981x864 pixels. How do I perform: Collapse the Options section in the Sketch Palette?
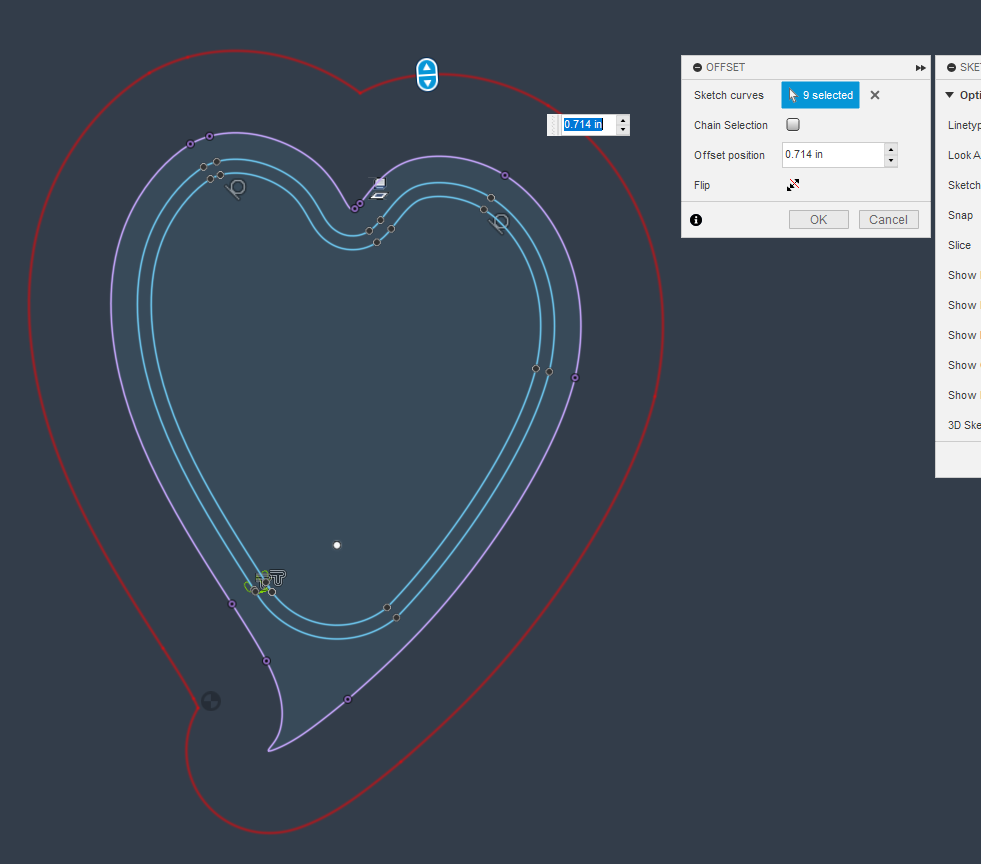[x=948, y=95]
